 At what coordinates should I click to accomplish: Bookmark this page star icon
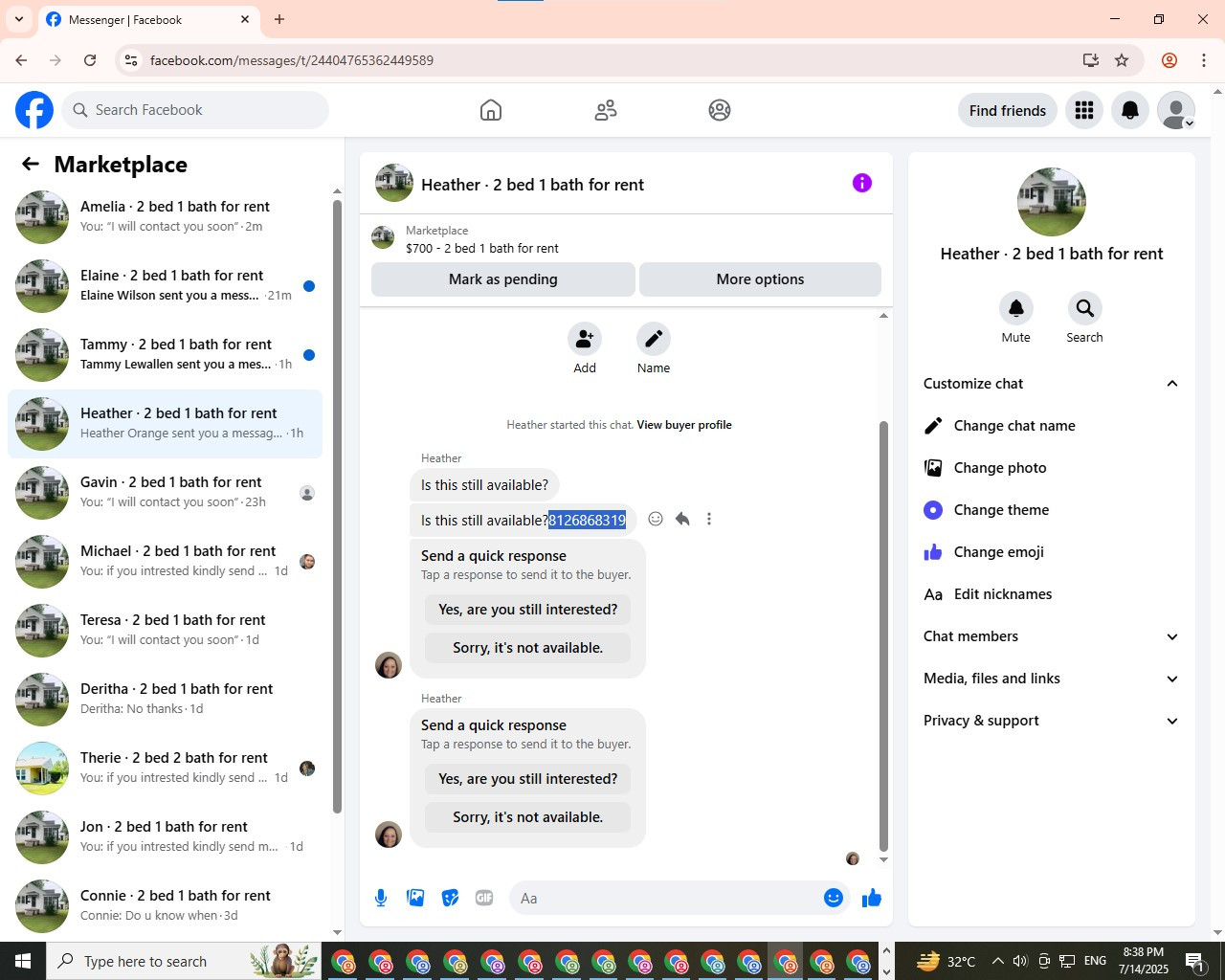pos(1122,60)
